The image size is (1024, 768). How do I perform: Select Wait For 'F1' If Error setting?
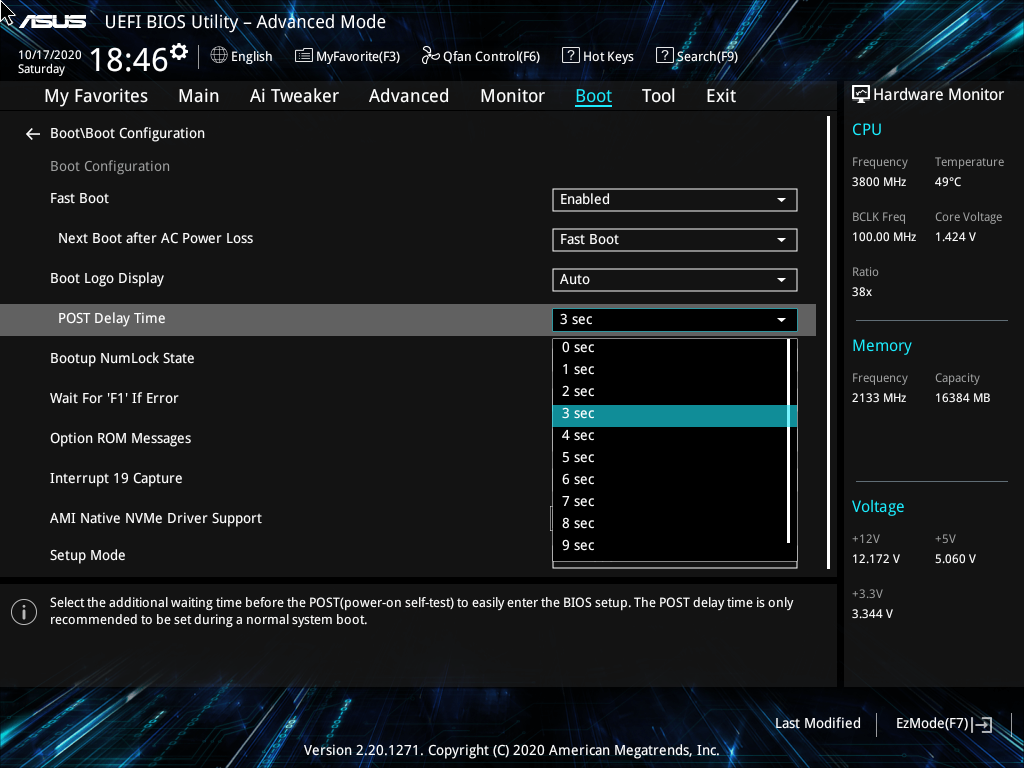pyautogui.click(x=114, y=398)
